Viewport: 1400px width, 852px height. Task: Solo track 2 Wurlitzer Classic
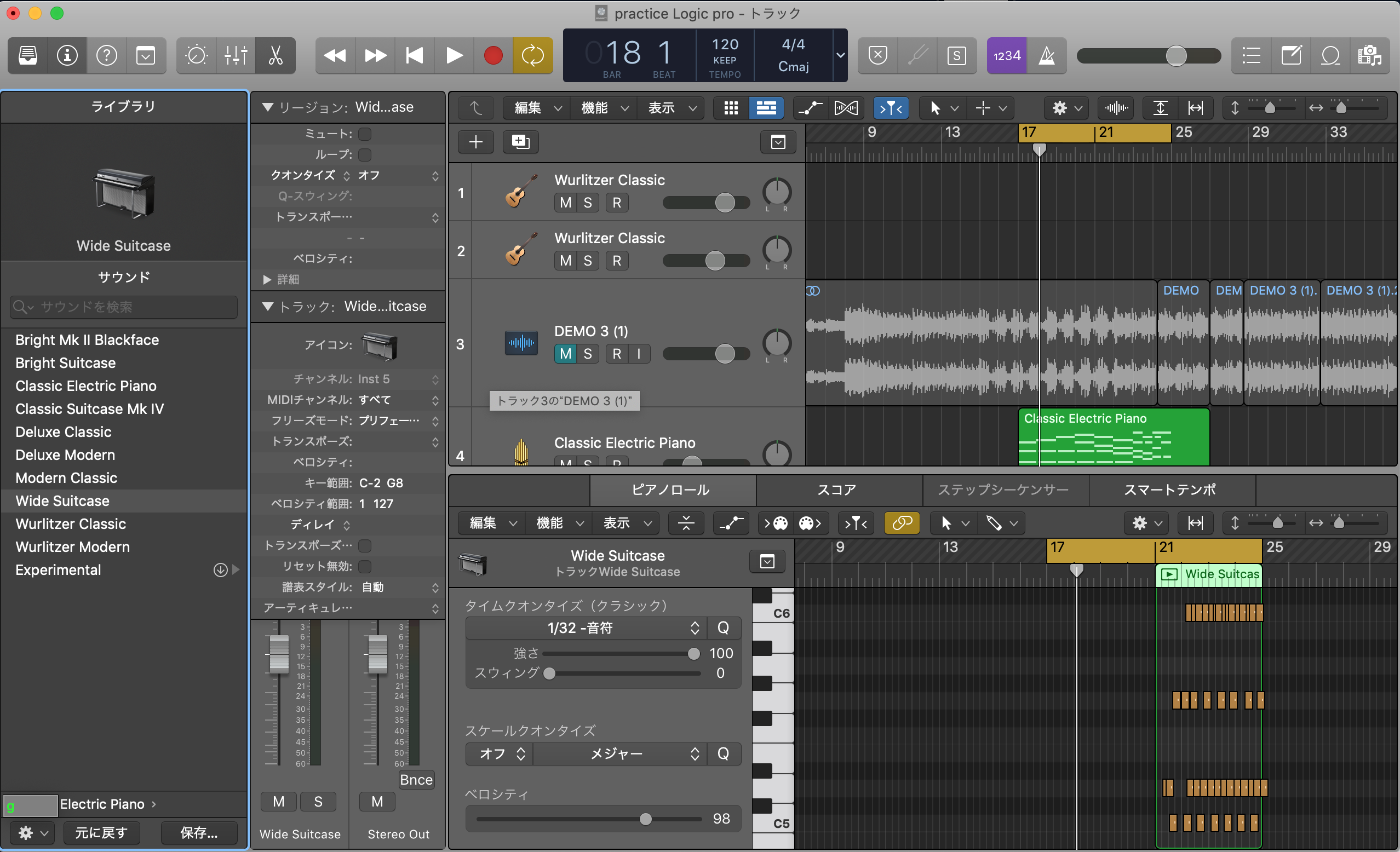[x=588, y=261]
